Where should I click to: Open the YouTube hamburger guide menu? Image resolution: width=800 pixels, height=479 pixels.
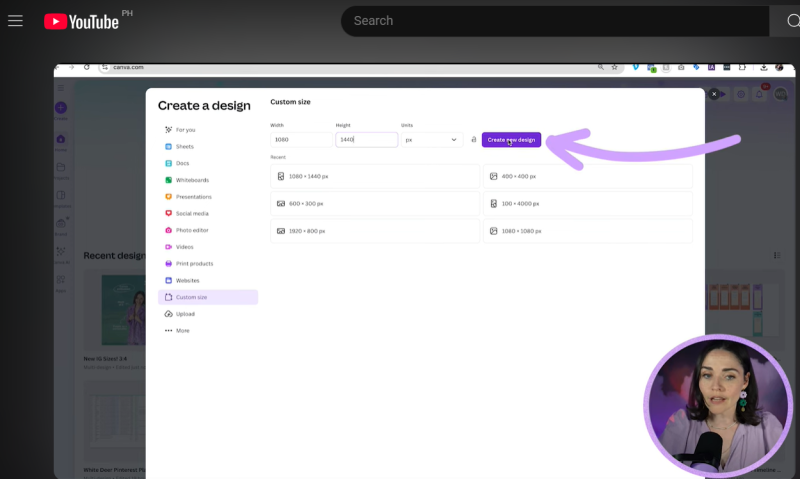pyautogui.click(x=15, y=21)
